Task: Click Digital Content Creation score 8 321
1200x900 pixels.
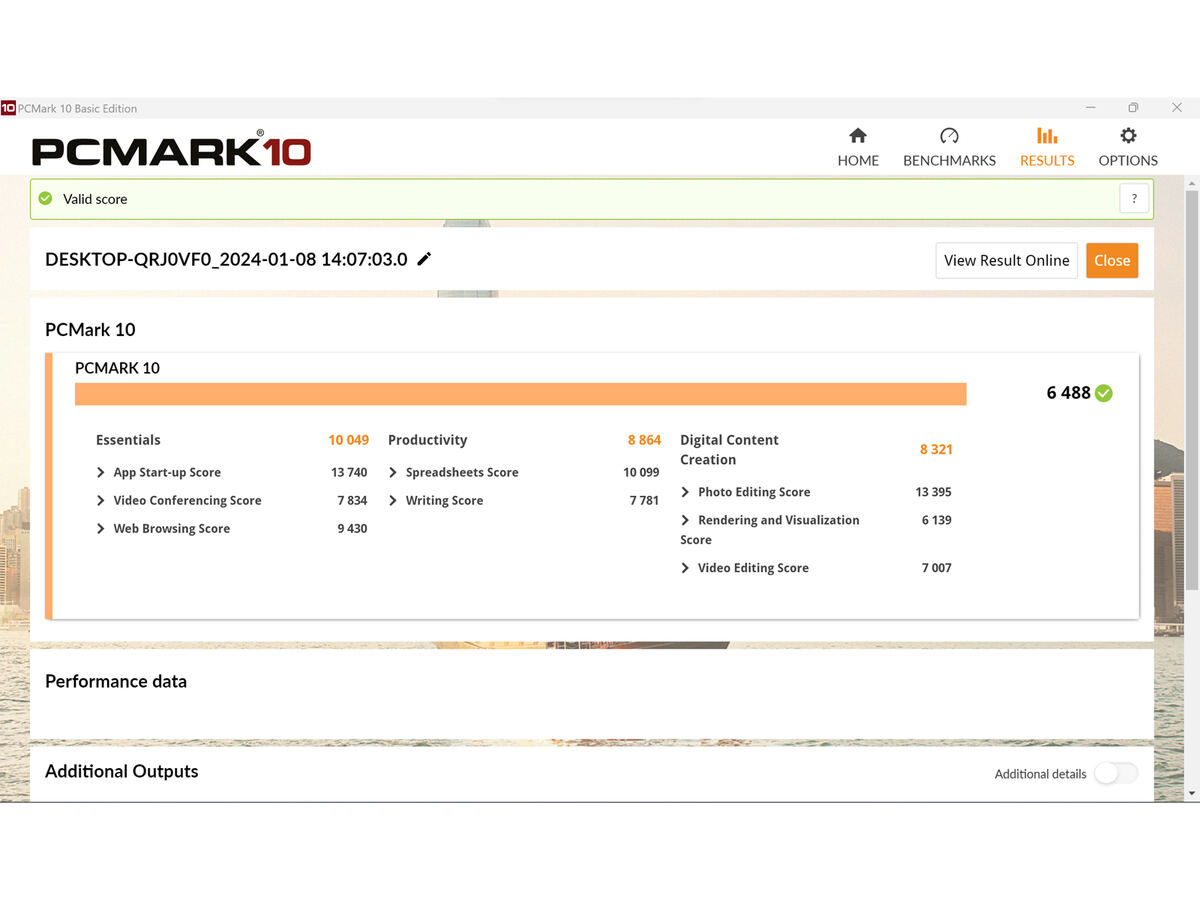Action: [936, 450]
